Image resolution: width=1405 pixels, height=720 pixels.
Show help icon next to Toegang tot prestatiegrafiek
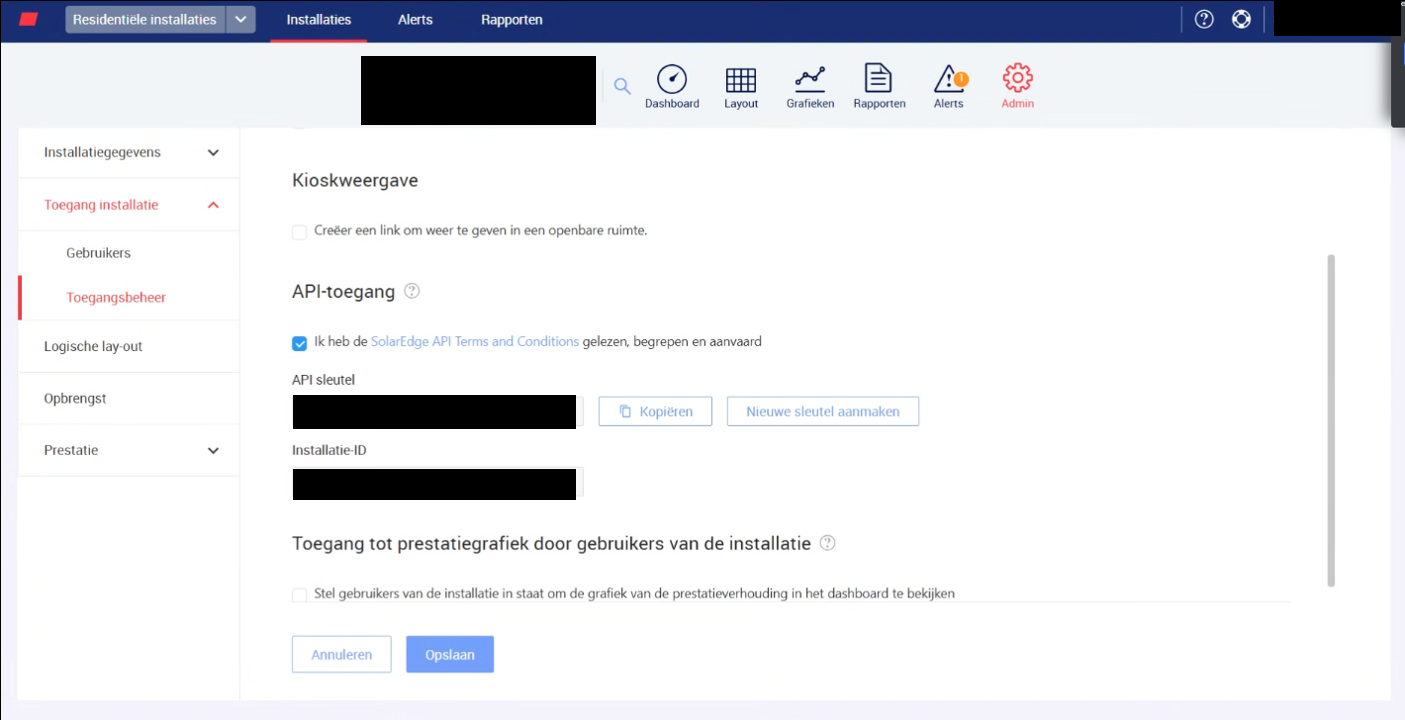(827, 544)
